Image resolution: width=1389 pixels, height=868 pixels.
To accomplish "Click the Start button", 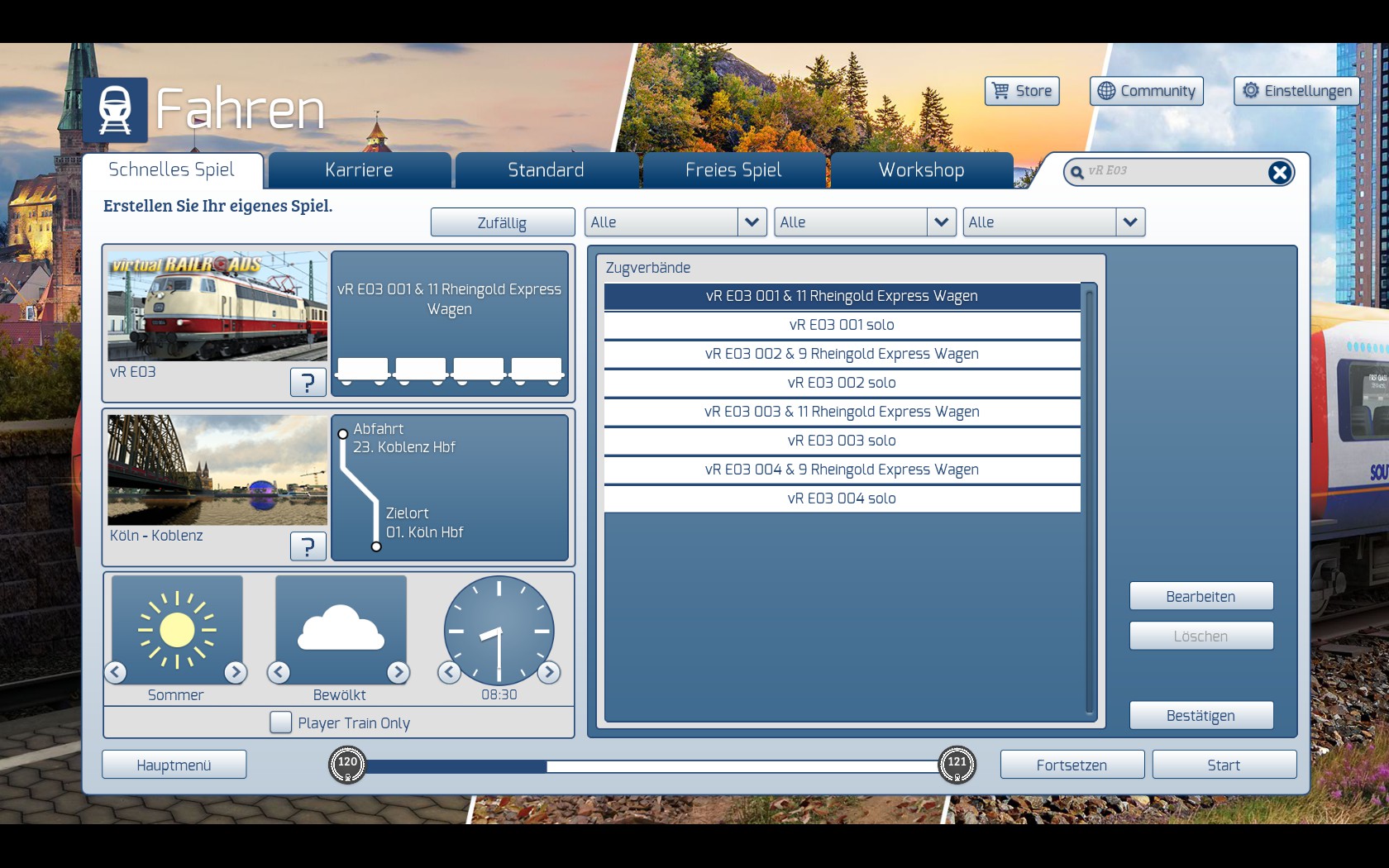I will 1224,765.
